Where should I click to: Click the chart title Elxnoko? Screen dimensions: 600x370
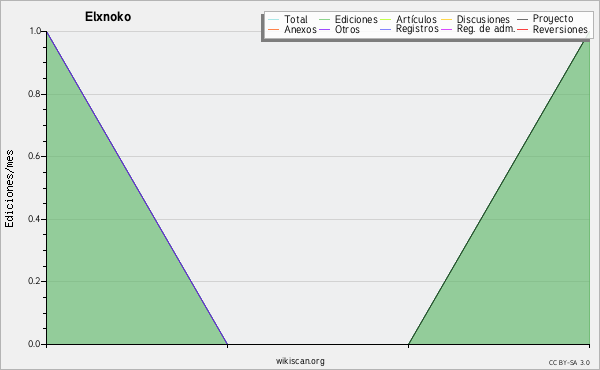tap(108, 17)
